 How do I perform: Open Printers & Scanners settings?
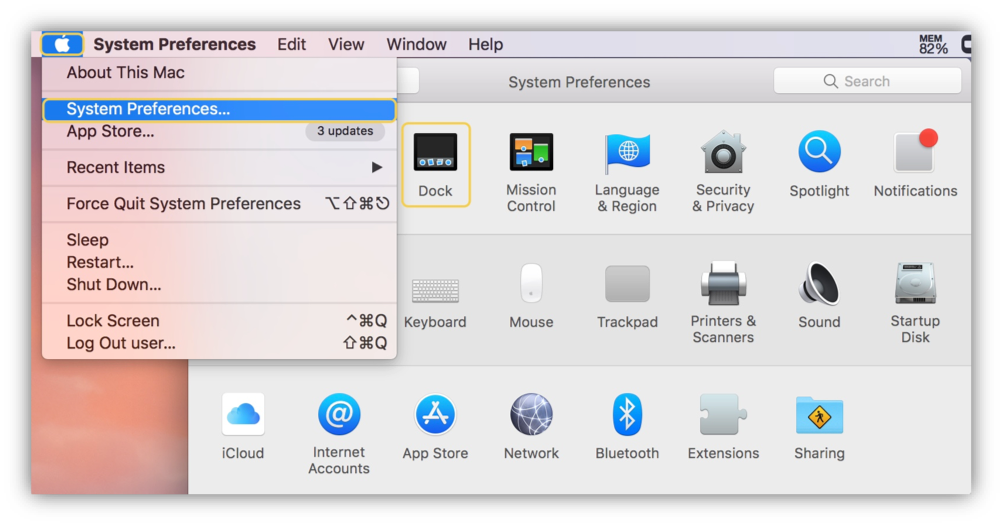723,302
